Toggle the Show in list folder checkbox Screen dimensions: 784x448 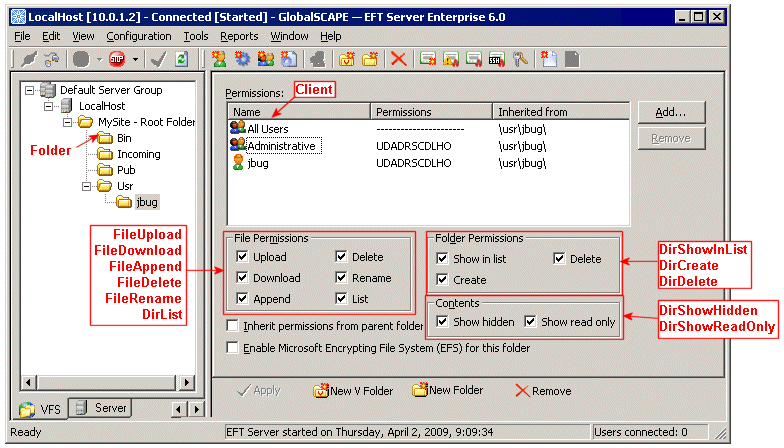(x=442, y=259)
